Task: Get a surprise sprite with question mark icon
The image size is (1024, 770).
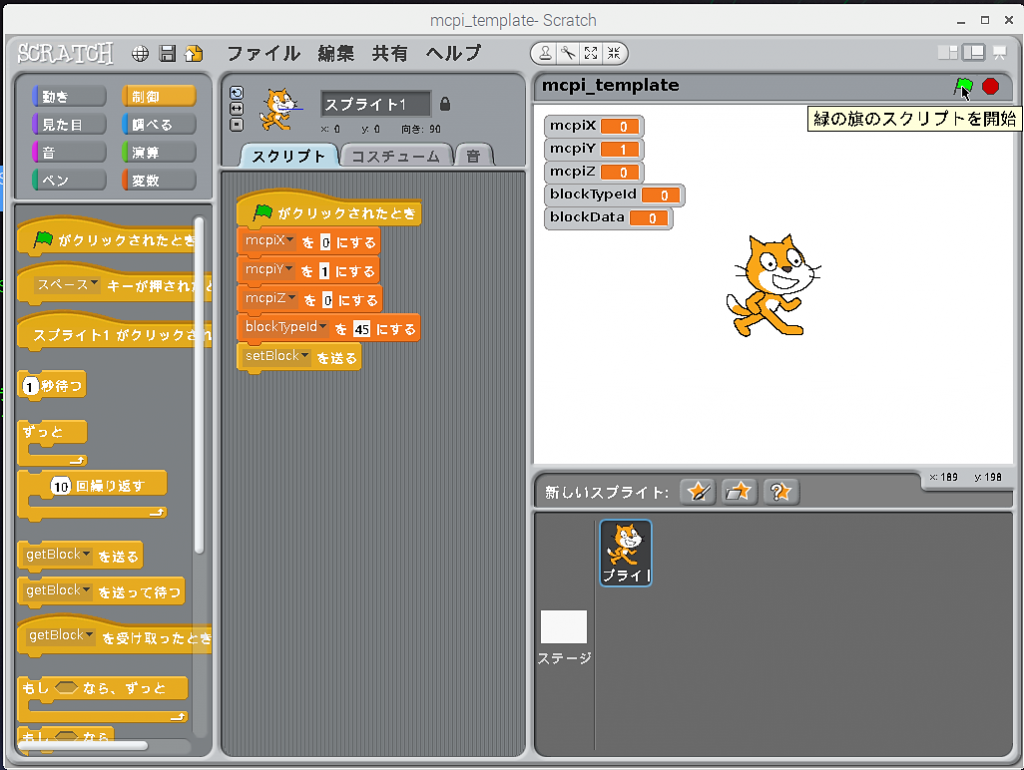Action: (x=780, y=492)
